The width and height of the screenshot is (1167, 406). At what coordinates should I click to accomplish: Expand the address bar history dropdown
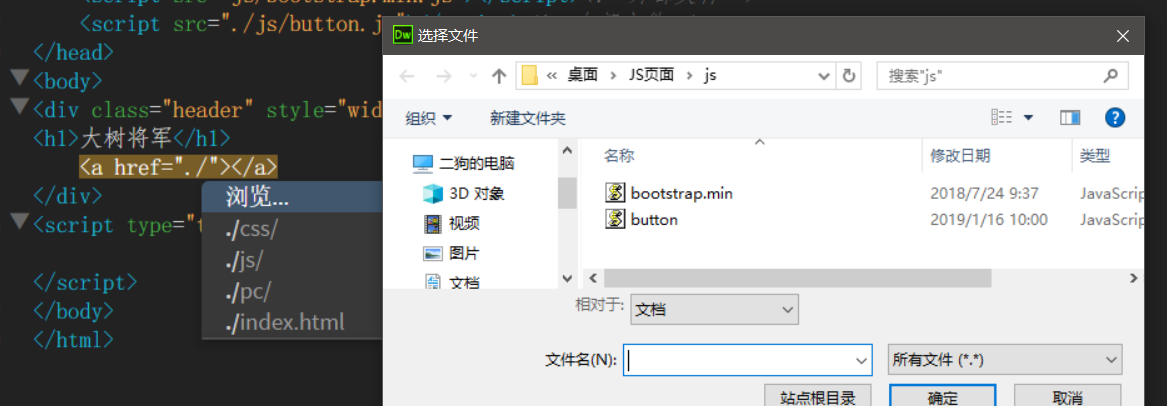coord(823,76)
